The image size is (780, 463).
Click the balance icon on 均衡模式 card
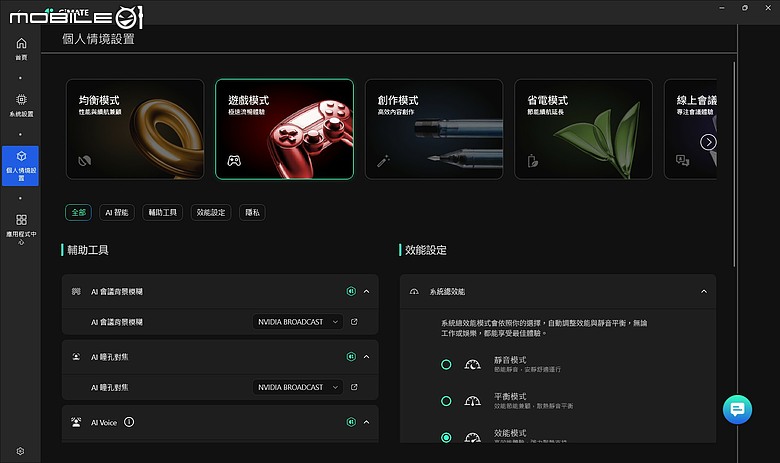click(x=85, y=160)
